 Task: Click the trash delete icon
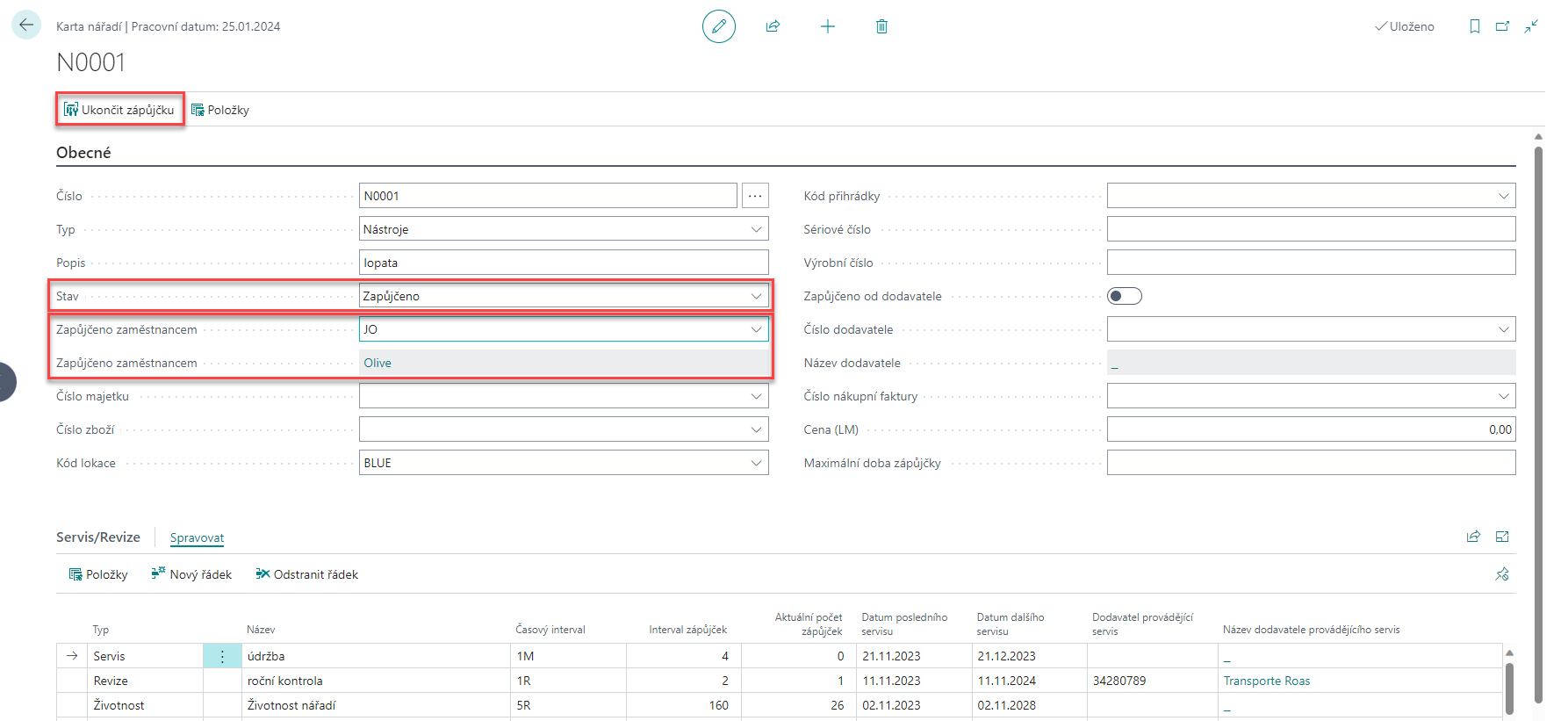pos(881,26)
